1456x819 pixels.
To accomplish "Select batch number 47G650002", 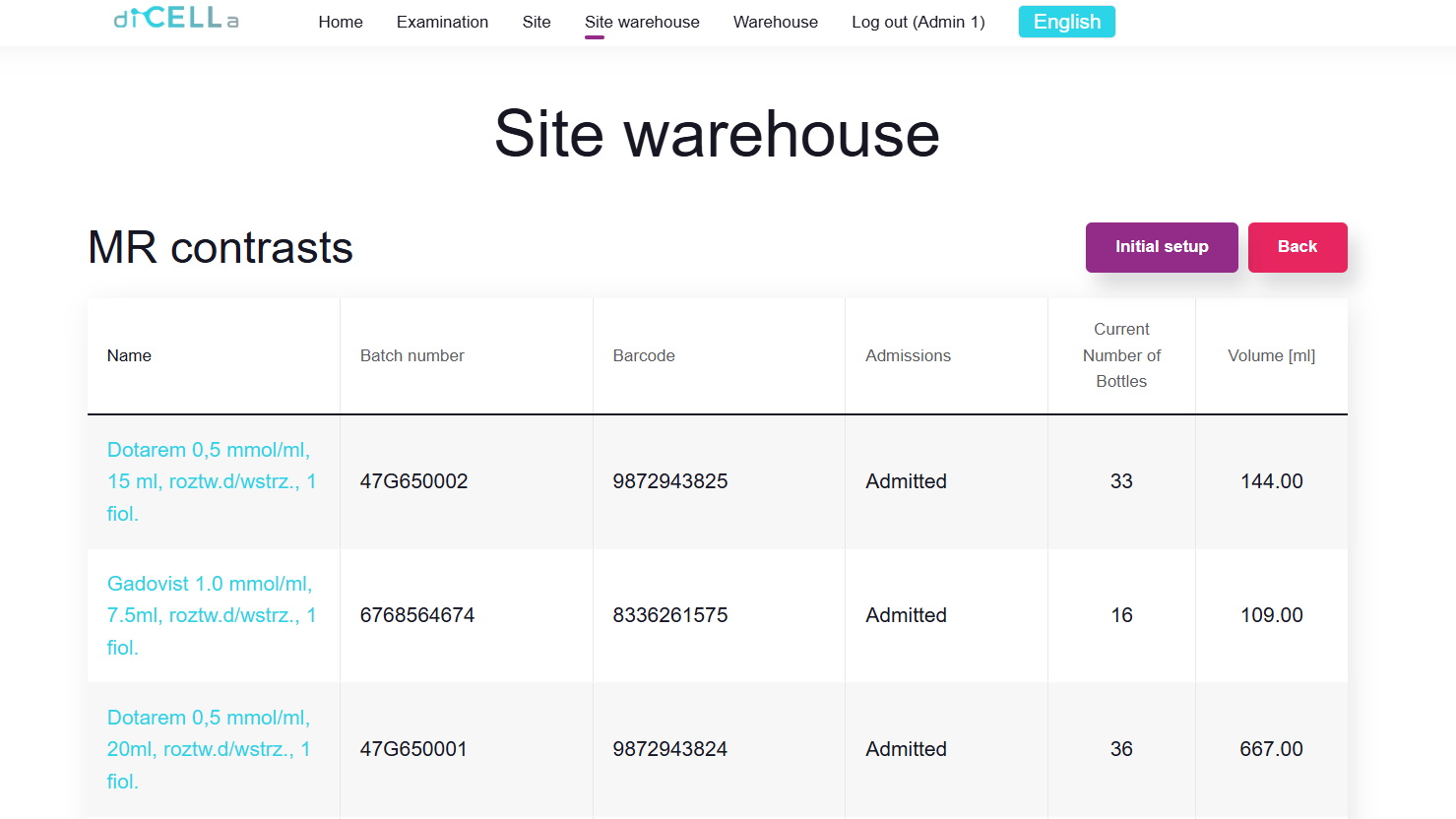I will click(x=413, y=481).
